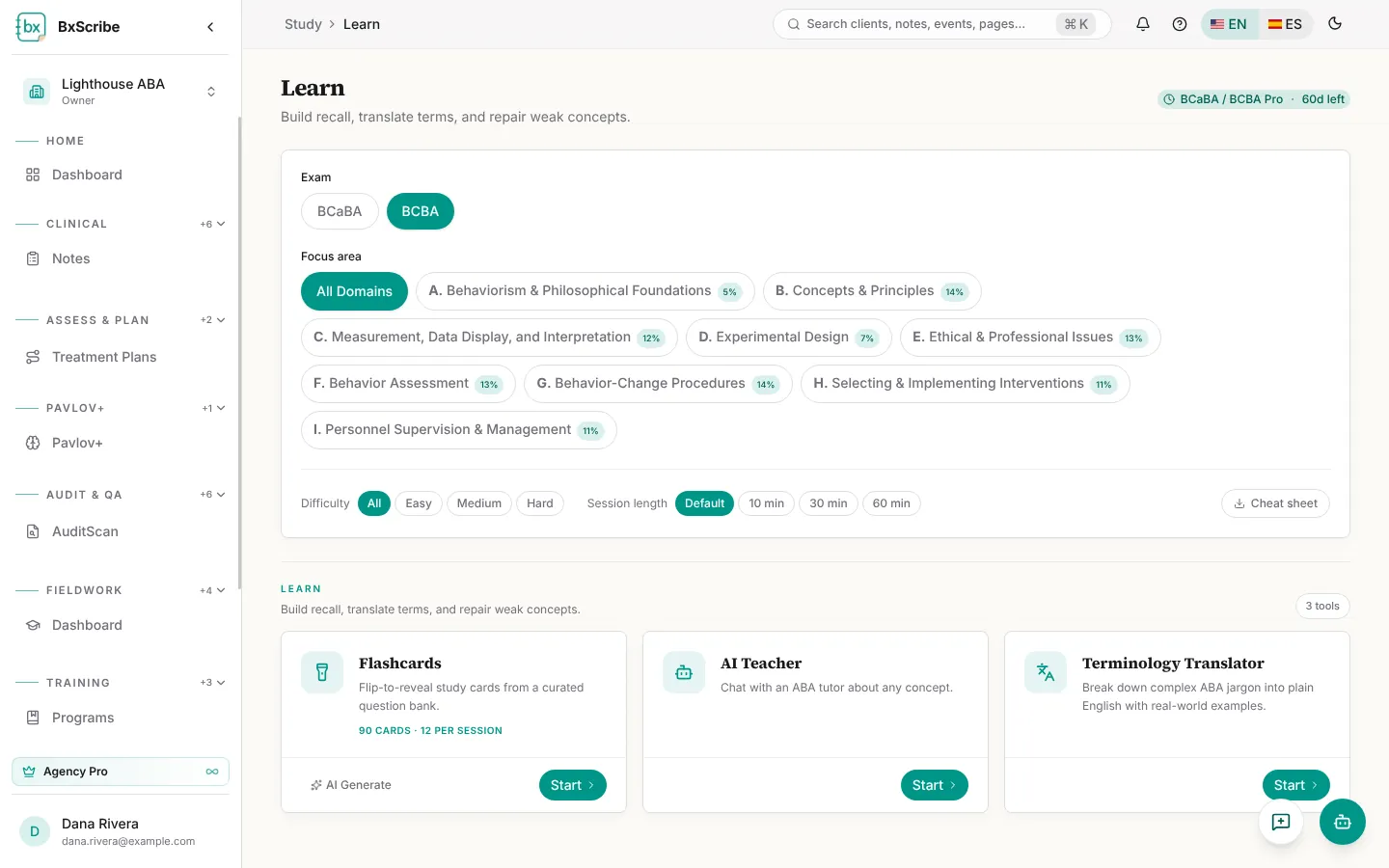Open Programs in the sidebar
The width and height of the screenshot is (1389, 868).
tap(121, 718)
